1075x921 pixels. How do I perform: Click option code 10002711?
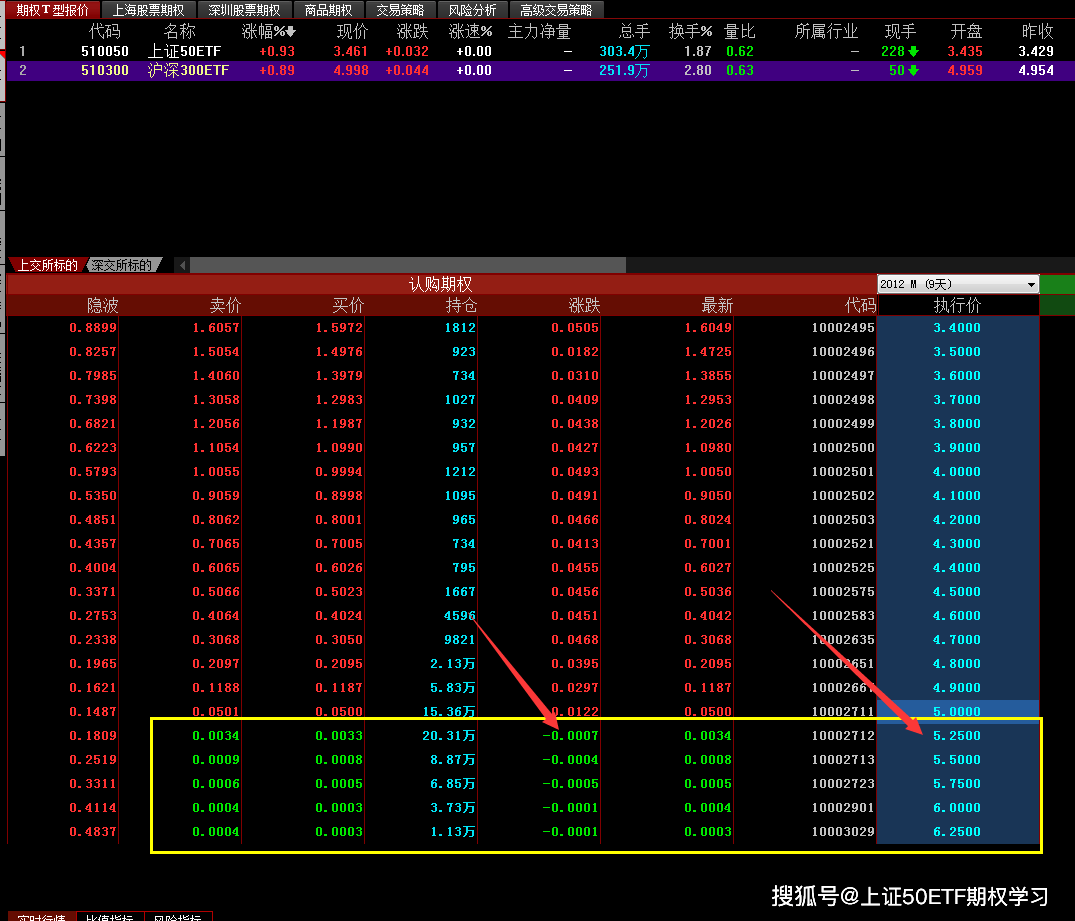point(843,711)
